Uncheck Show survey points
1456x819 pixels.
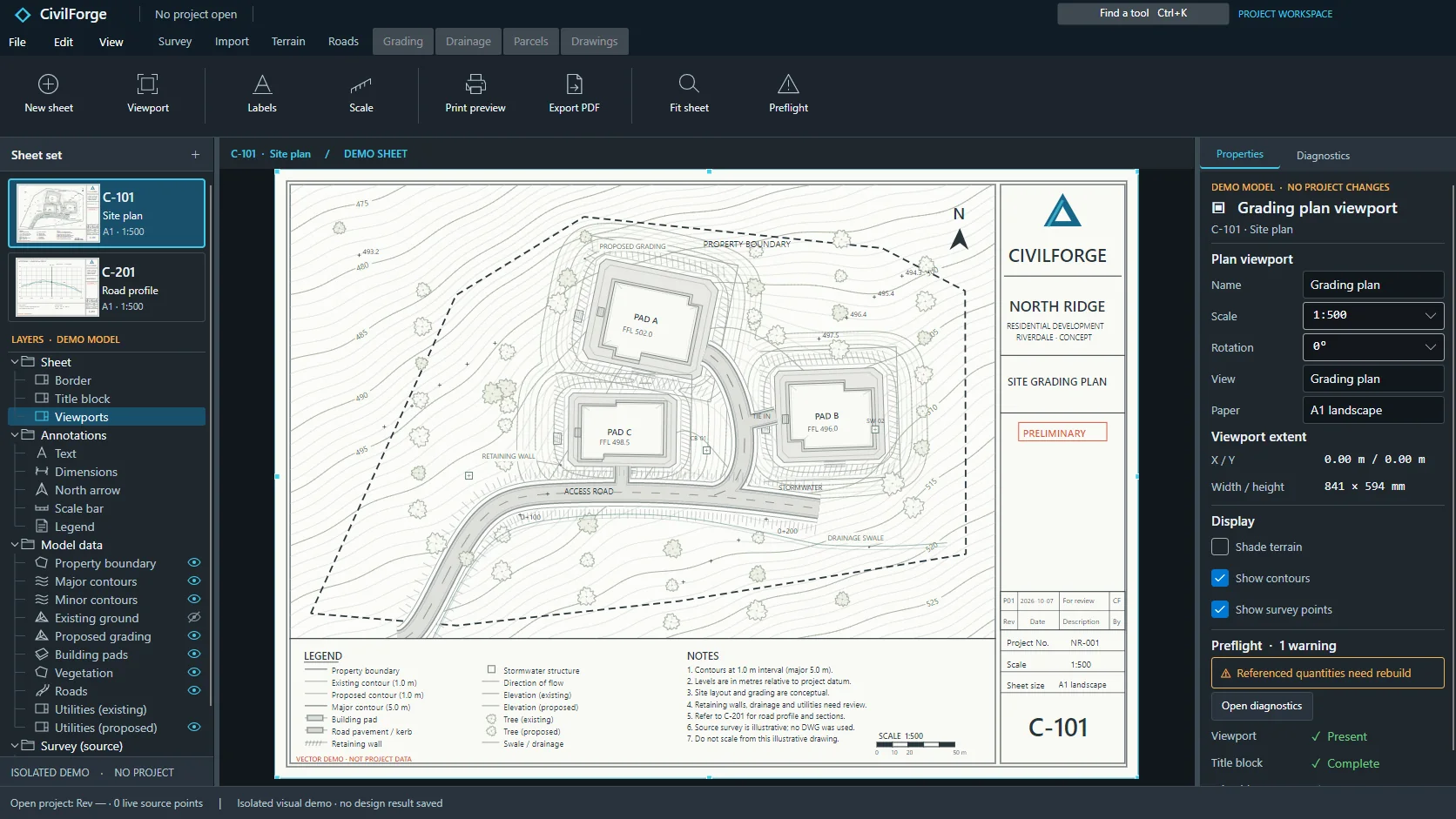1220,609
